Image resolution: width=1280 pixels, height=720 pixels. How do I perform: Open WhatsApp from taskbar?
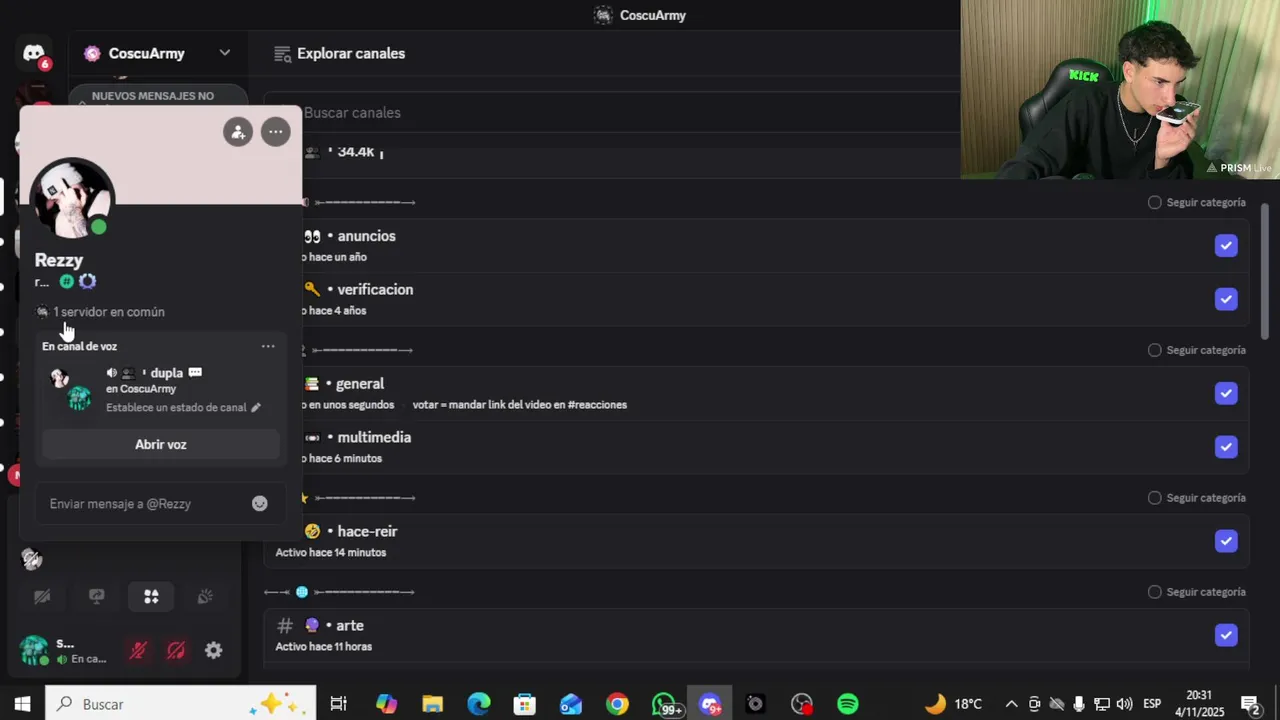[665, 704]
